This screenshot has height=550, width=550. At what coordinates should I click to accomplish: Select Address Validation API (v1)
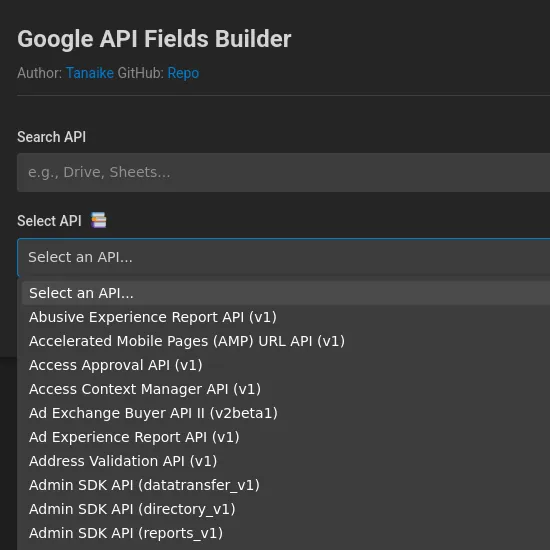point(286,461)
